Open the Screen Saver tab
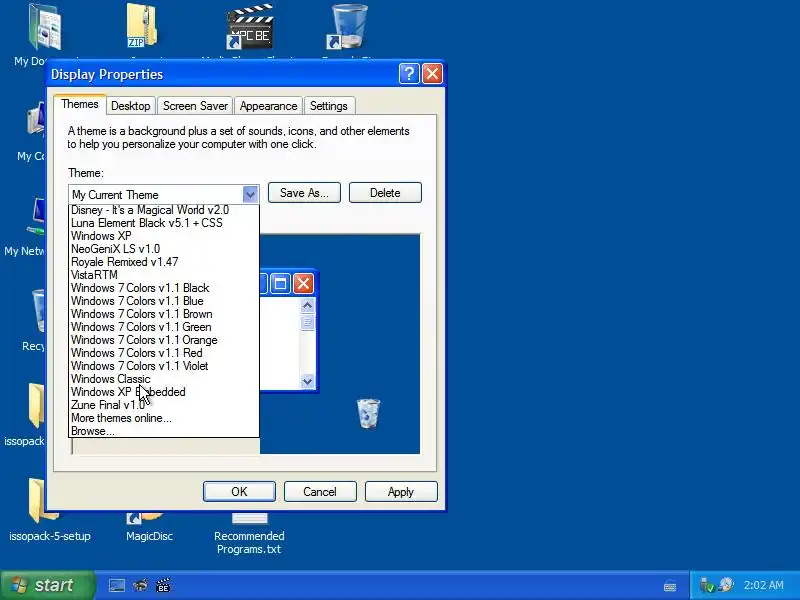The image size is (800, 600). coord(195,106)
